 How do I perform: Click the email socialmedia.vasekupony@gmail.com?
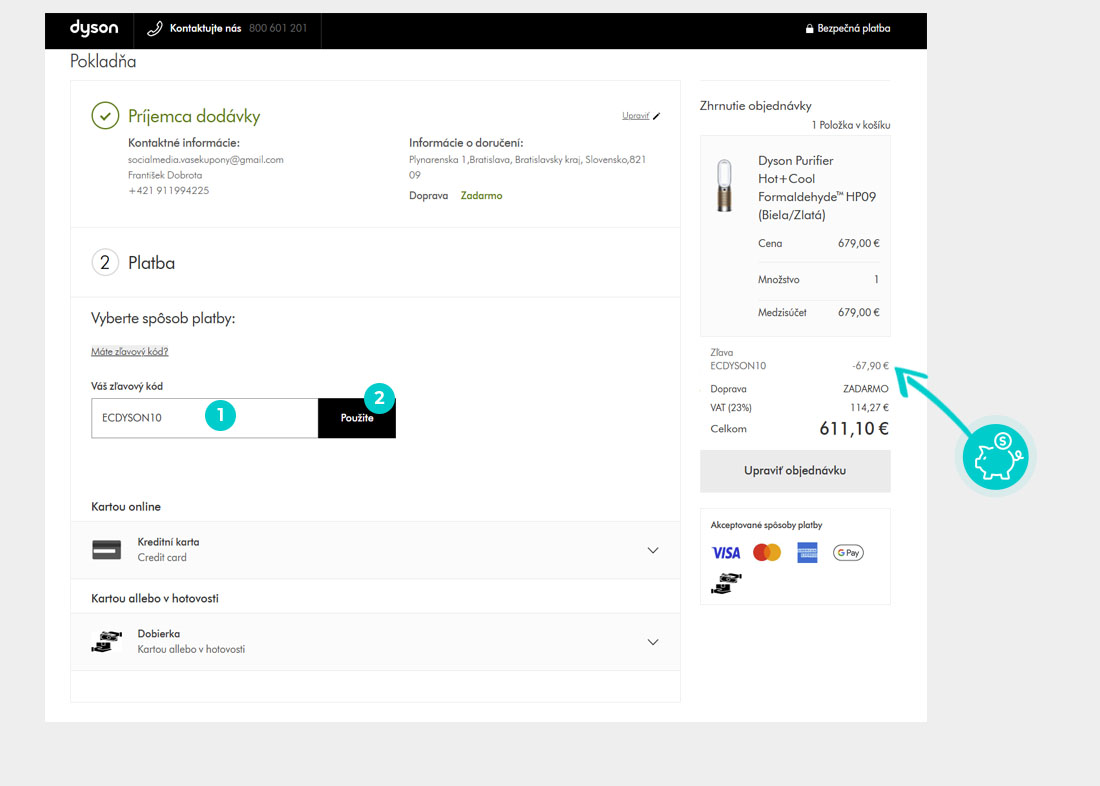[206, 160]
